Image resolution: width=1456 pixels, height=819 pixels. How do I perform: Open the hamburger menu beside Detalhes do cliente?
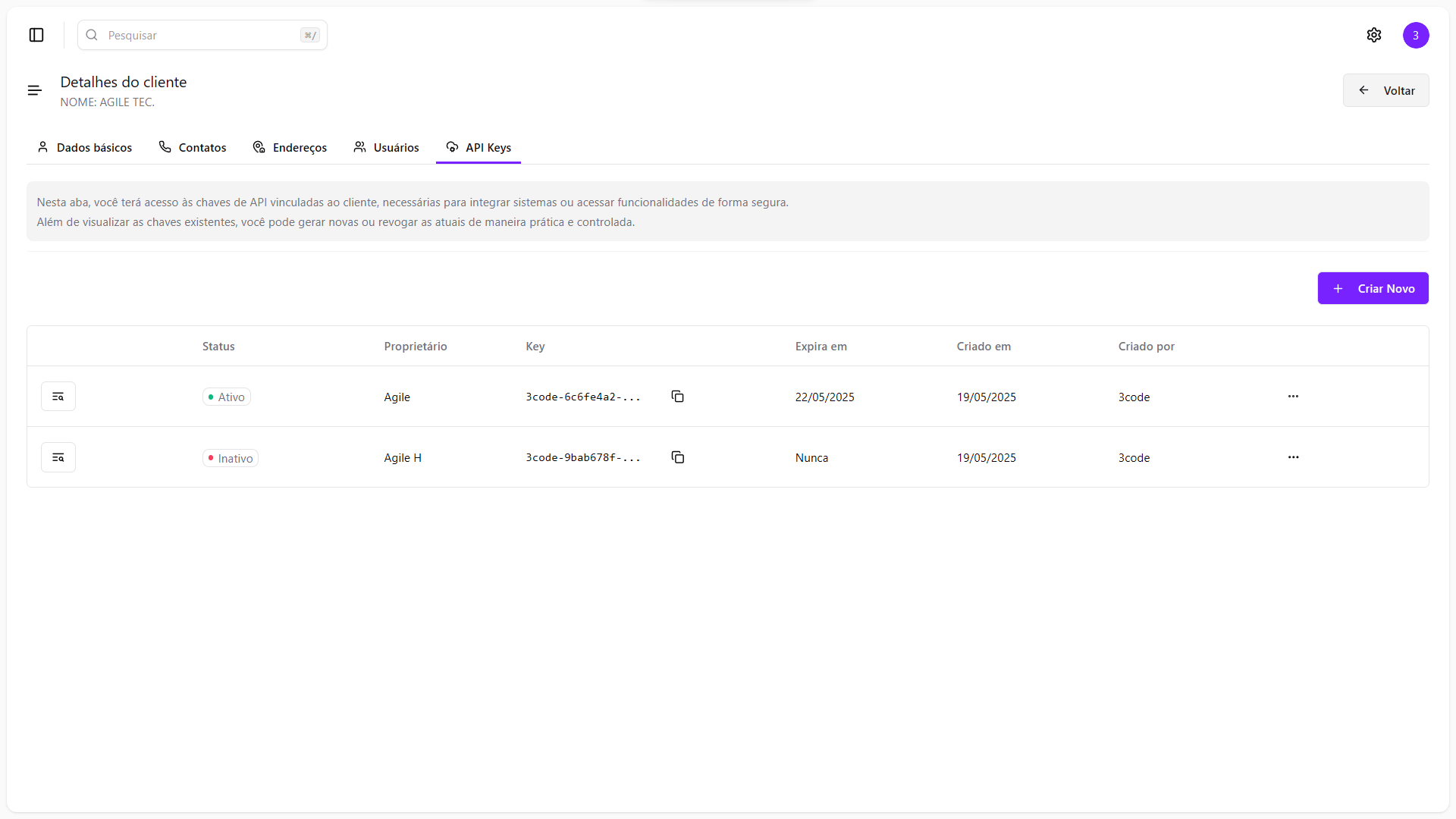coord(35,90)
